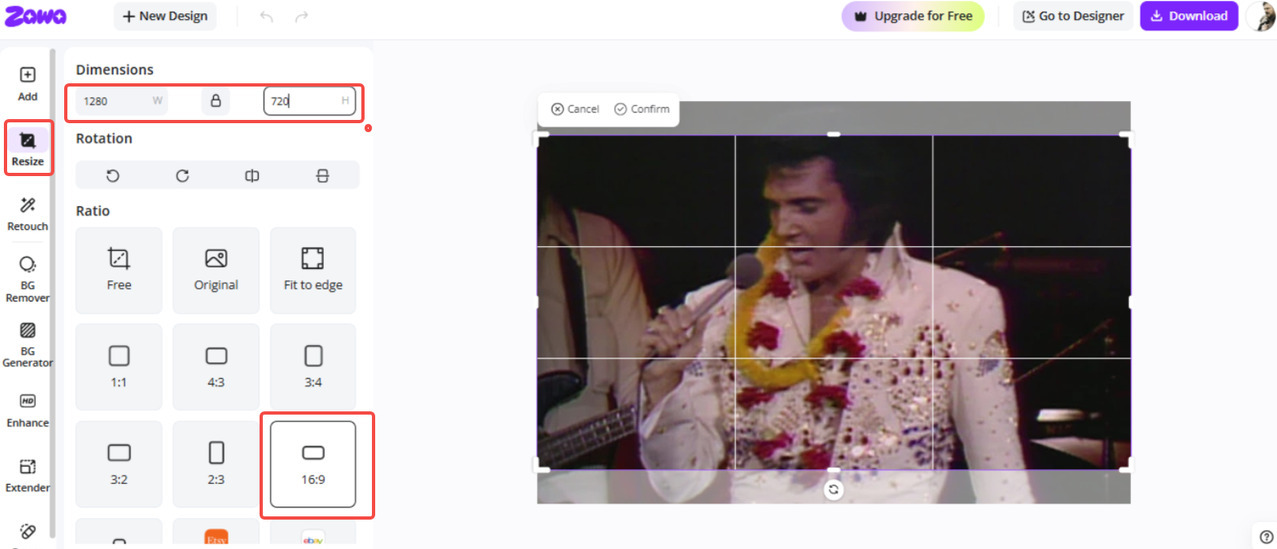This screenshot has height=549, width=1277.
Task: Confirm the crop
Action: (641, 109)
